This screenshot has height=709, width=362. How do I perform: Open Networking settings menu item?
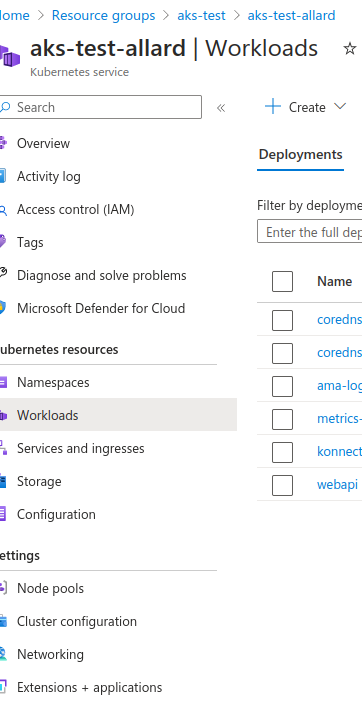(51, 654)
